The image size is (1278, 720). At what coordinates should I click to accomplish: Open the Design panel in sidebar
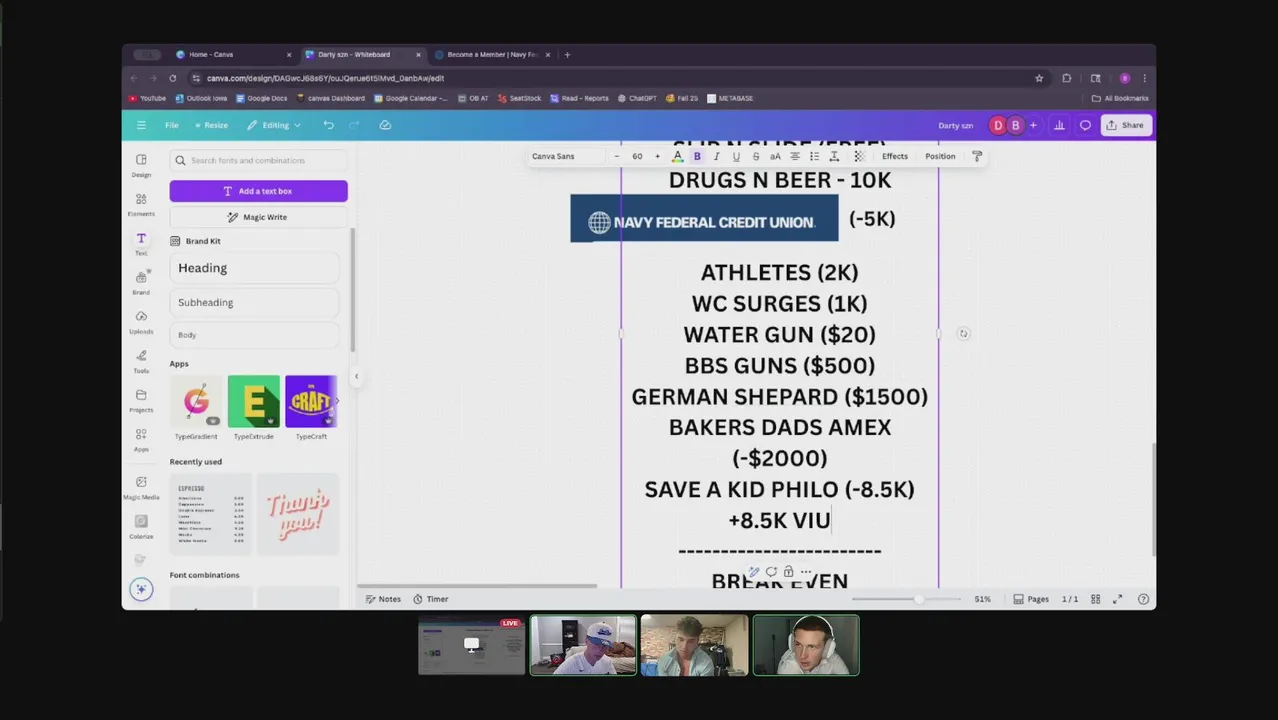[x=141, y=165]
